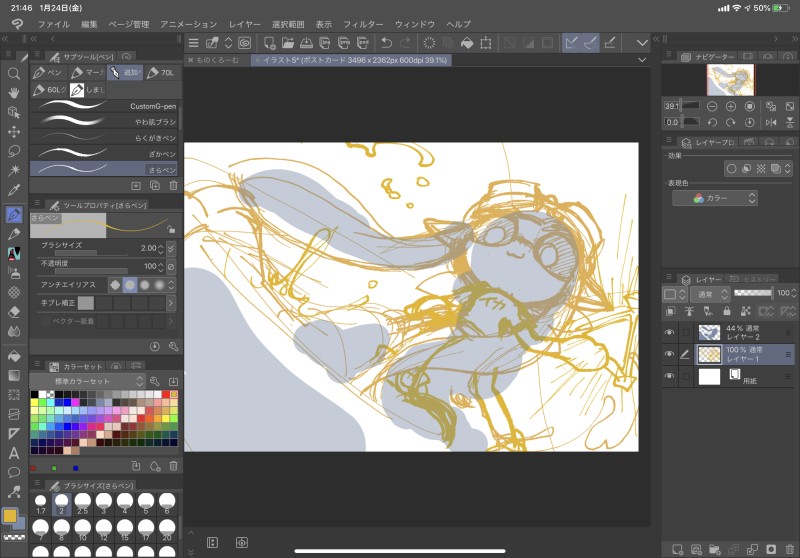Zoom out in the Navigator panel
The height and width of the screenshot is (558, 800).
pos(712,106)
